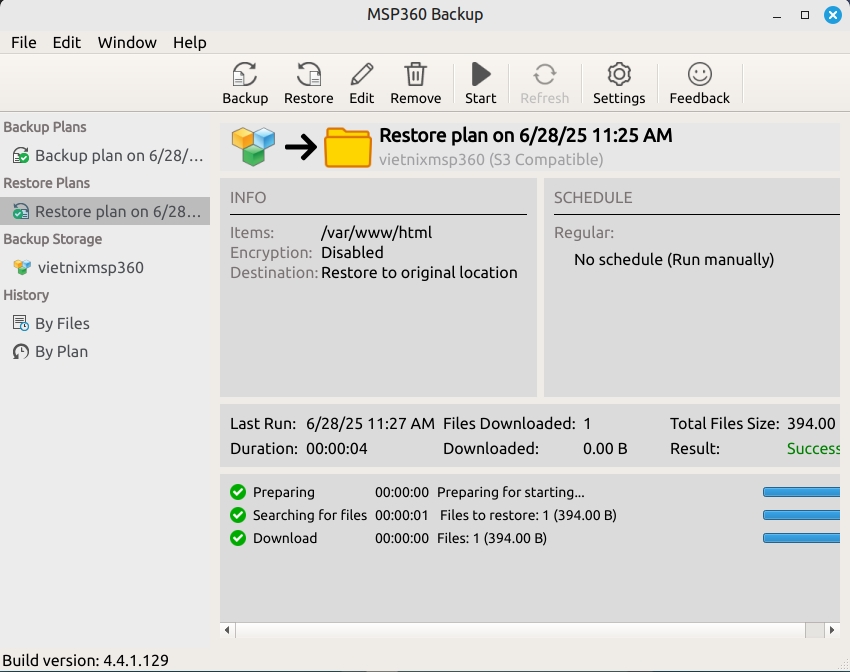Click the Success result text
This screenshot has width=850, height=672.
click(813, 449)
